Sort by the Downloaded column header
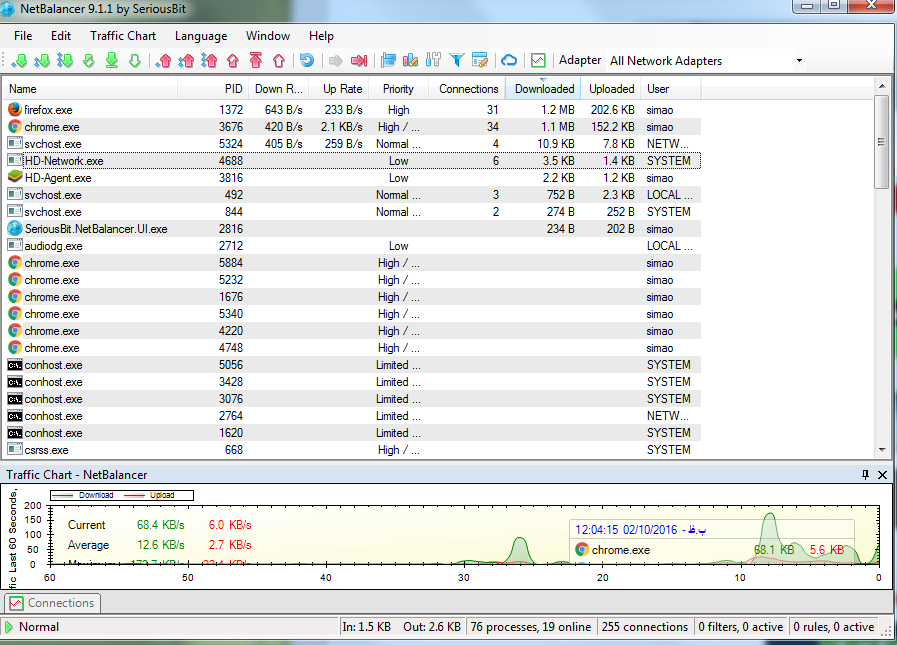Viewport: 897px width, 645px height. click(543, 89)
